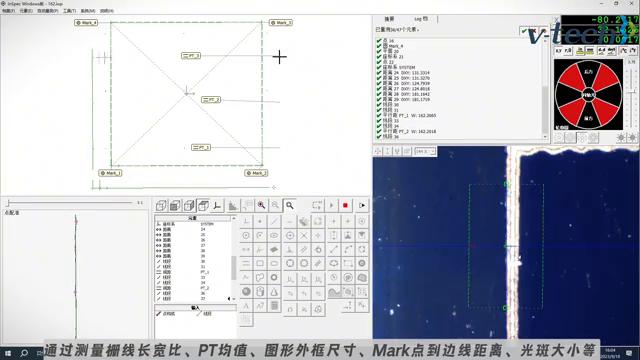Select the Mark_4 row in results list
Viewport: 640px width, 360px height.
click(390, 46)
